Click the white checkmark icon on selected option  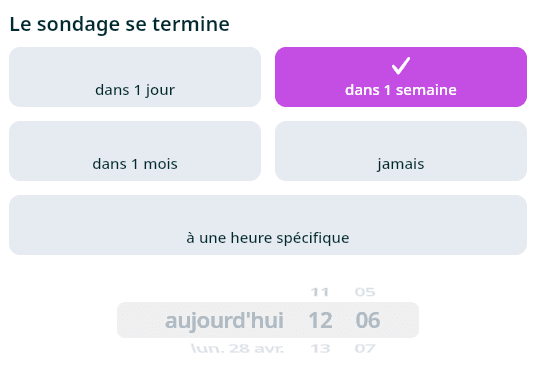(x=401, y=66)
